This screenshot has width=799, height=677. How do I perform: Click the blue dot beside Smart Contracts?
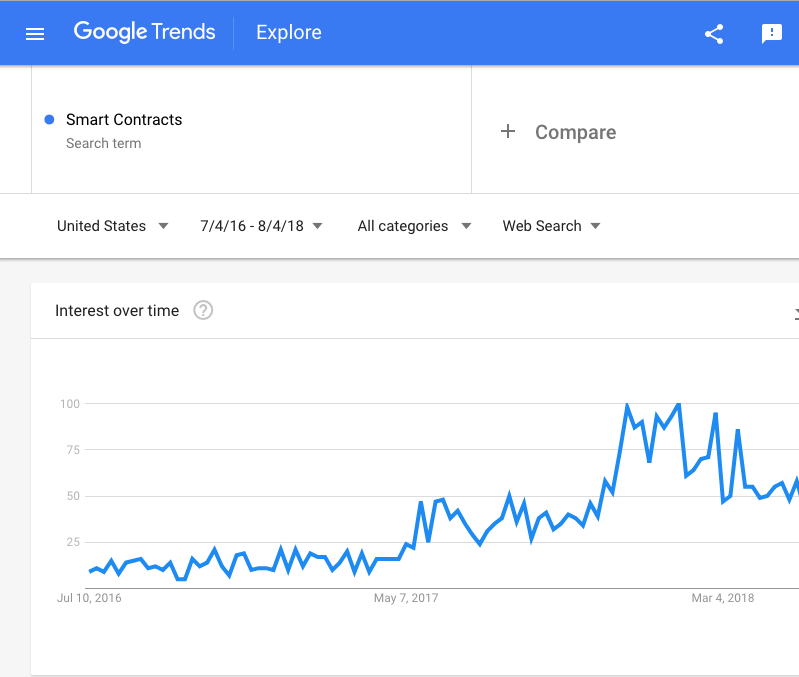[x=49, y=120]
